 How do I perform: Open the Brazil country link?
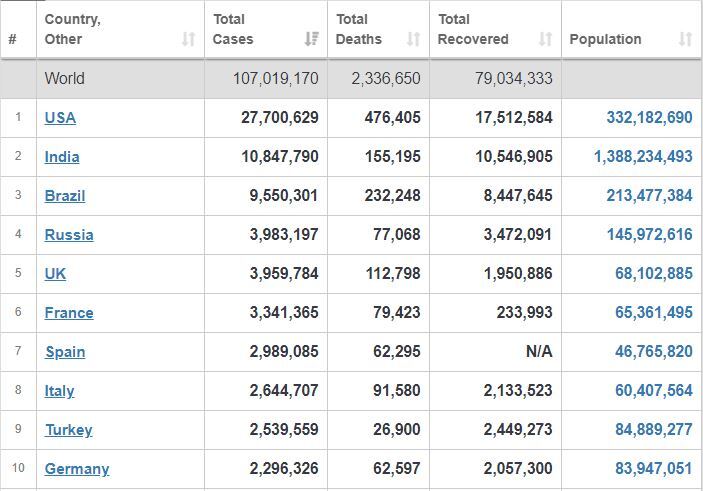click(65, 196)
